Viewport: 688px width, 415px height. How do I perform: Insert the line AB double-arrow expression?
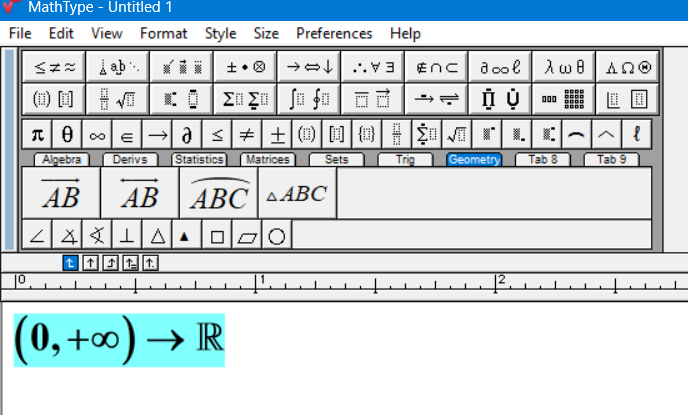(140, 193)
